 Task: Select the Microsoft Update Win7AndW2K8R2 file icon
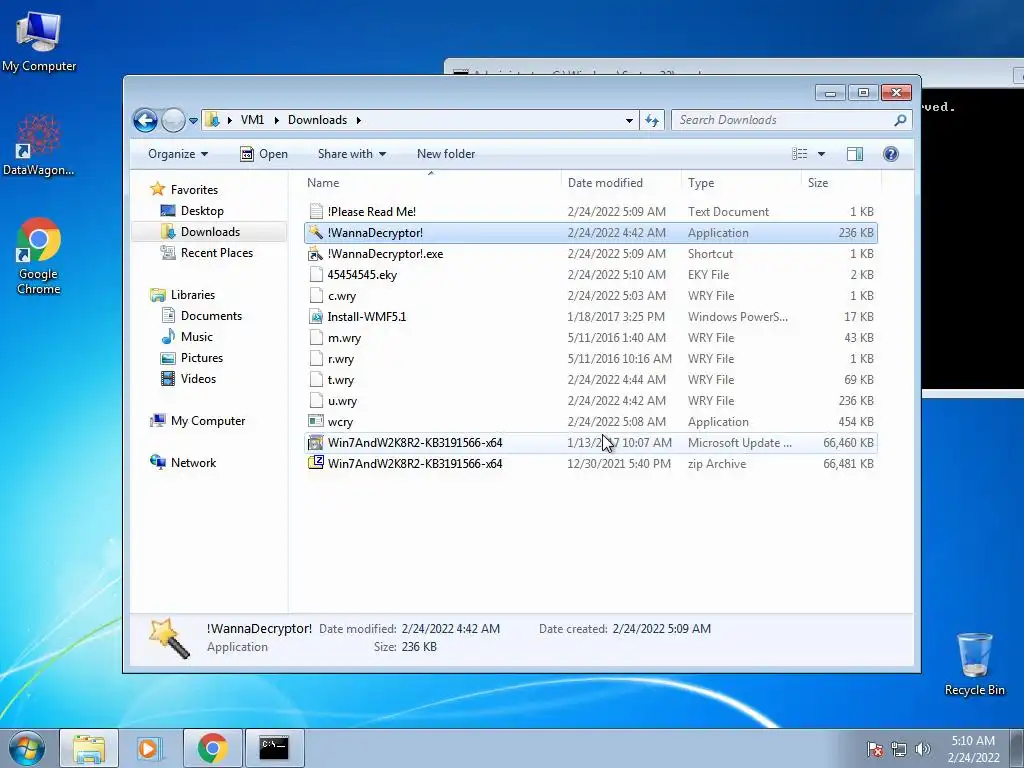(x=316, y=442)
